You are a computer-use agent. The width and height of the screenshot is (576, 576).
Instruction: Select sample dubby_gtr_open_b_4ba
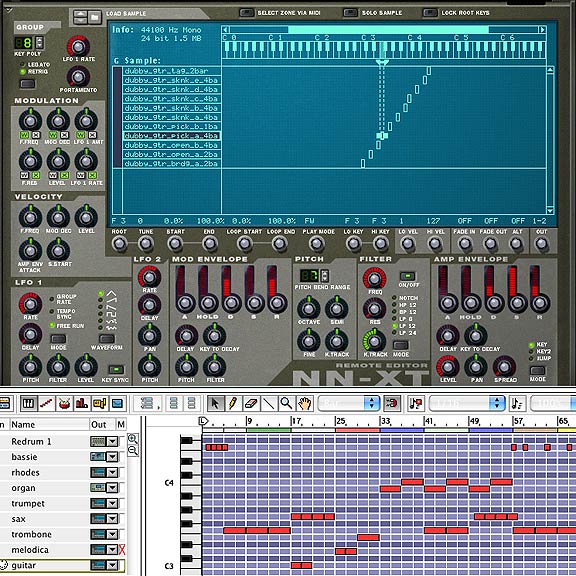(172, 145)
